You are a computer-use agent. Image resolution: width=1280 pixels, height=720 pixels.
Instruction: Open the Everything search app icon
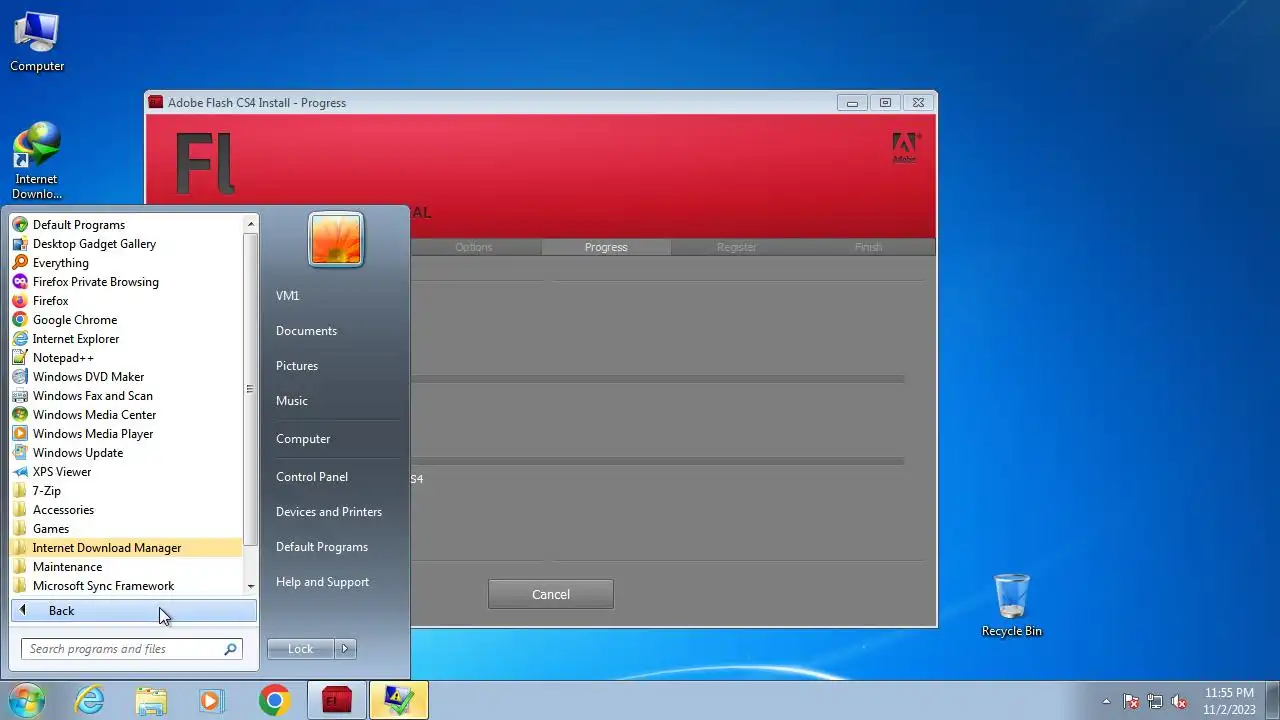pyautogui.click(x=19, y=263)
